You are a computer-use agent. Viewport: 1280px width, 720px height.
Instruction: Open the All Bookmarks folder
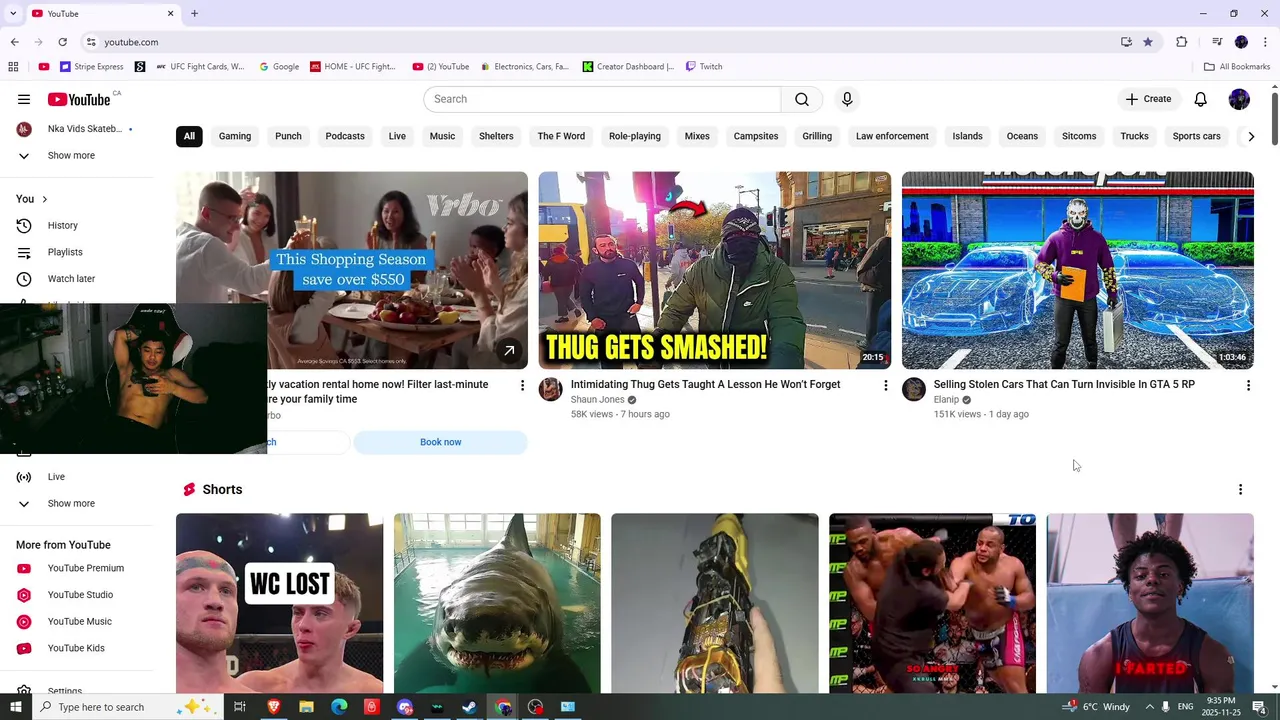coord(1237,67)
